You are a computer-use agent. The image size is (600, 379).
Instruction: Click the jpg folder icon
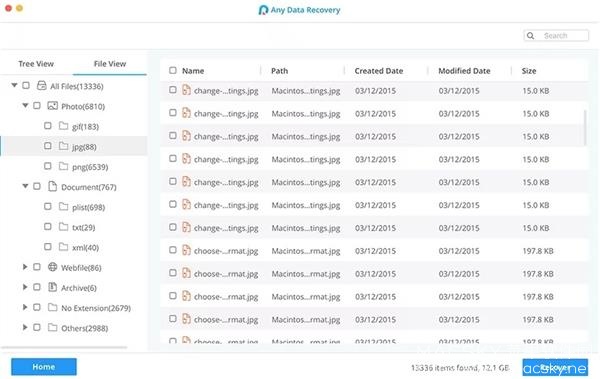point(64,146)
